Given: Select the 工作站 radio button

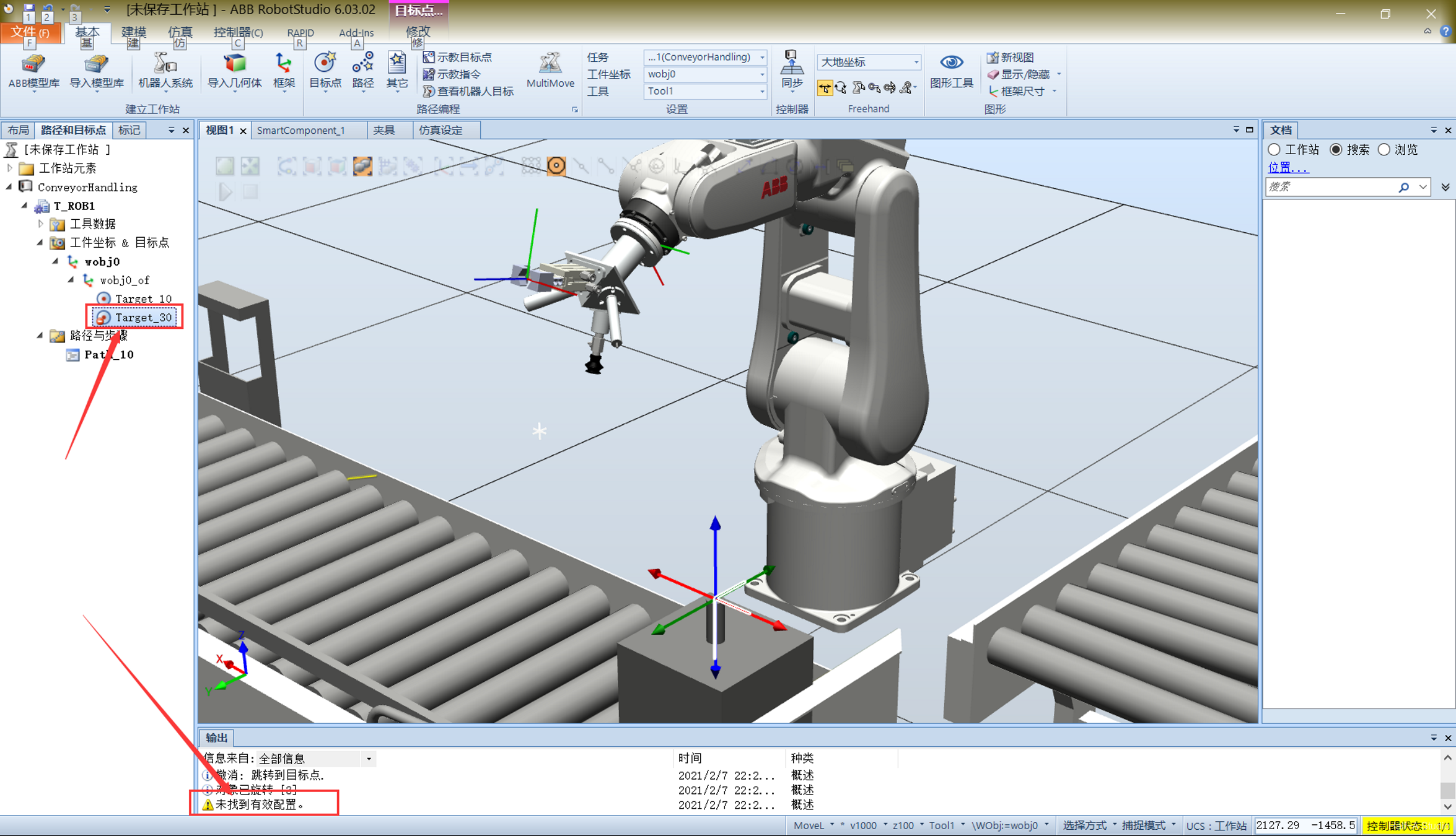Looking at the screenshot, I should click(x=1274, y=150).
